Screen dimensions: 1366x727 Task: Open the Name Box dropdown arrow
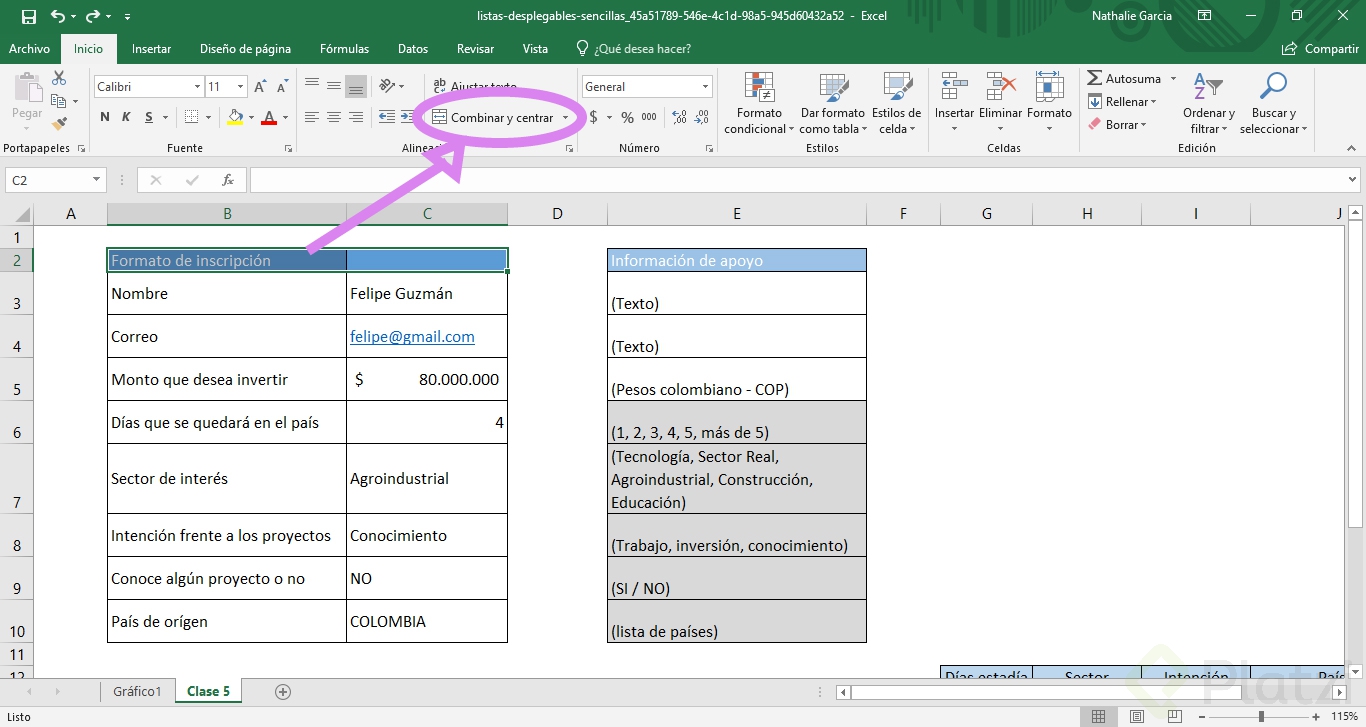[x=97, y=180]
